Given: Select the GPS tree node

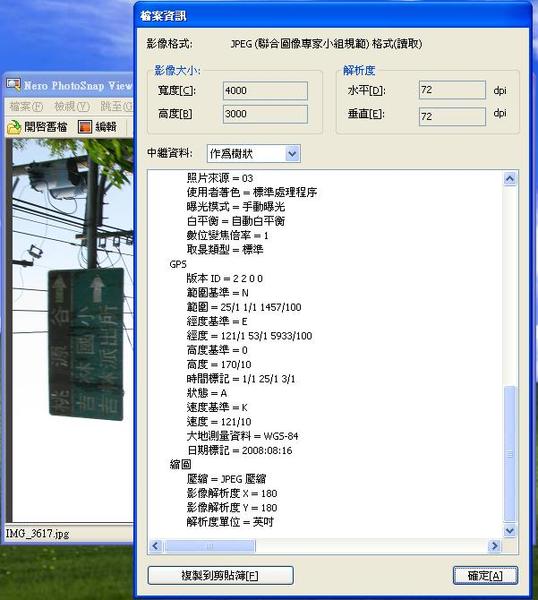Looking at the screenshot, I should click(x=178, y=264).
